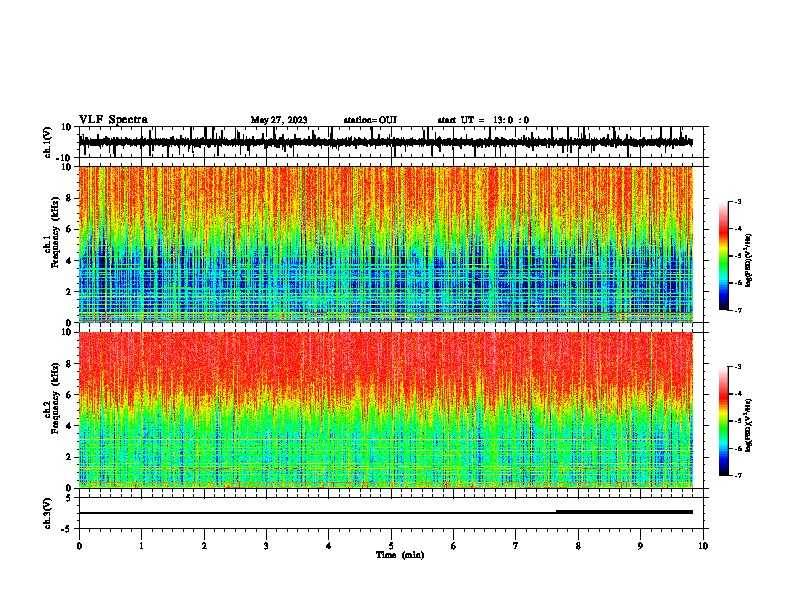Click time axis tick label "7"
Image resolution: width=792 pixels, height=612 pixels.
click(516, 546)
